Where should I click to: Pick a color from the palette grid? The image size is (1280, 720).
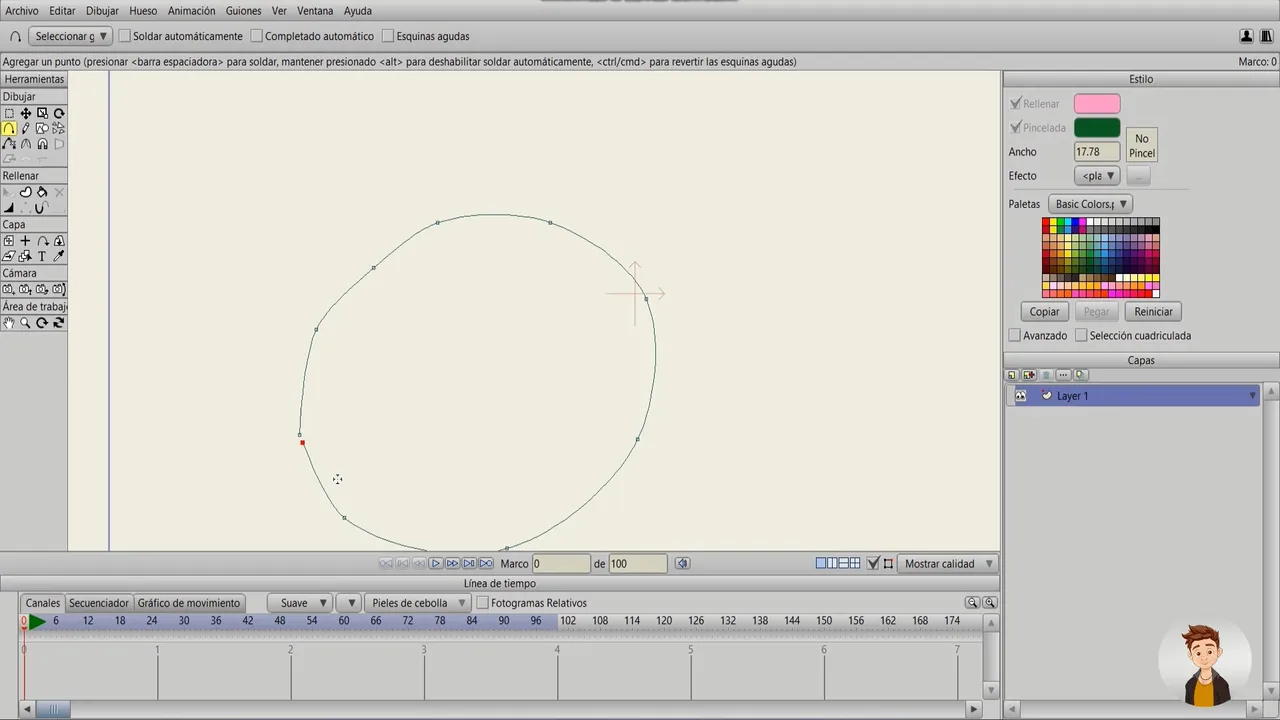(x=1101, y=258)
